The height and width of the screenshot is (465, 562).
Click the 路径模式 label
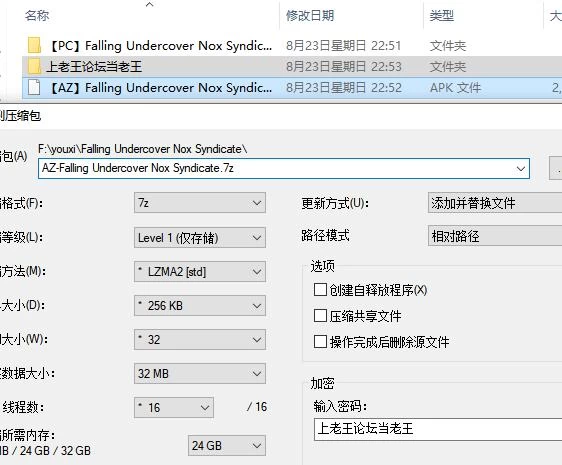point(325,236)
